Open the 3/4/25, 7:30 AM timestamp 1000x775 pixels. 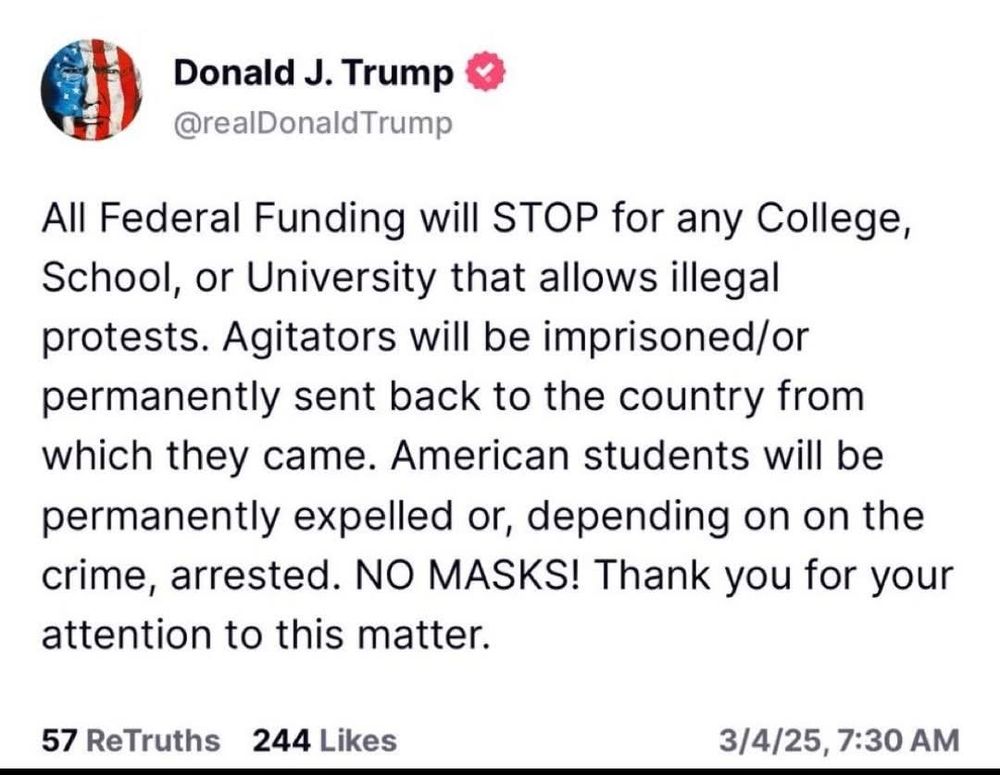tap(839, 741)
